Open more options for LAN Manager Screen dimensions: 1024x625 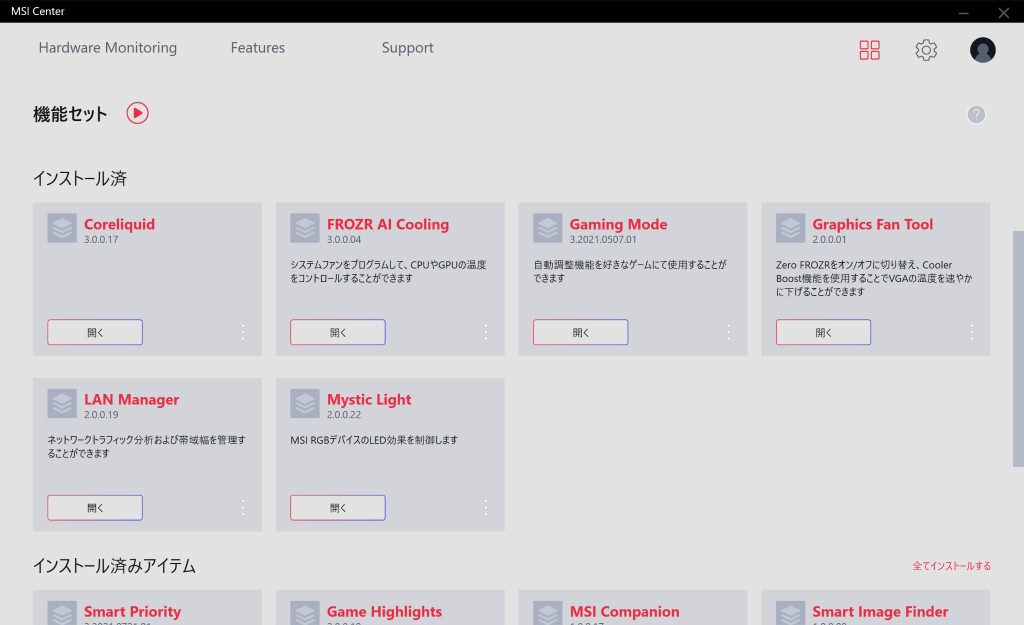243,507
